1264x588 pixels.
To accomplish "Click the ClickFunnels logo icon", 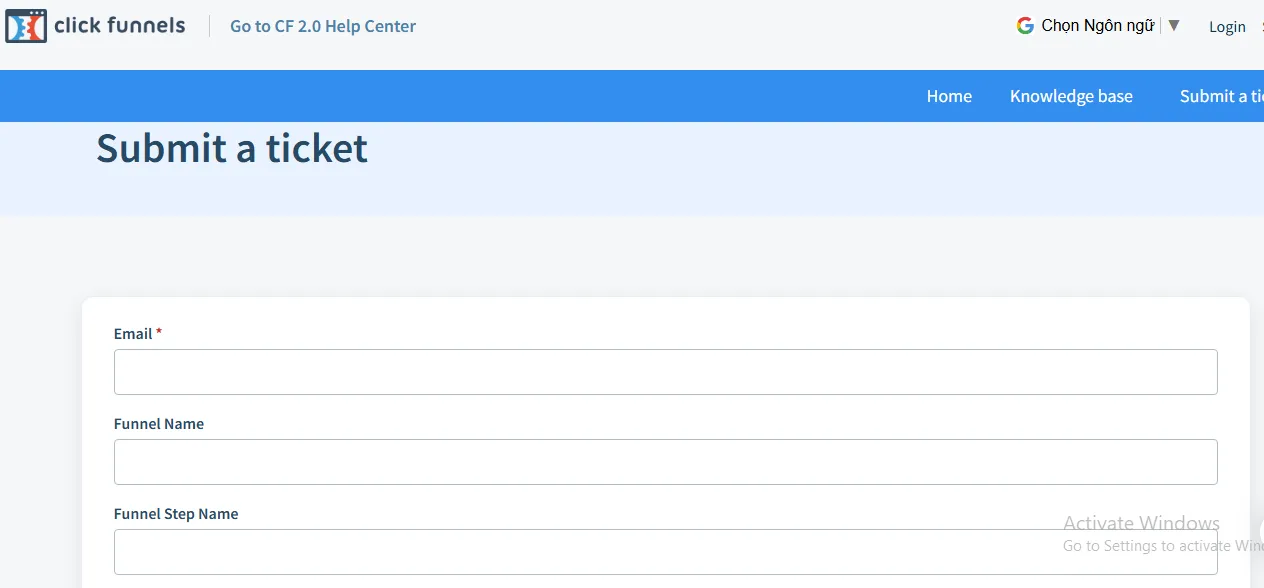I will (26, 26).
